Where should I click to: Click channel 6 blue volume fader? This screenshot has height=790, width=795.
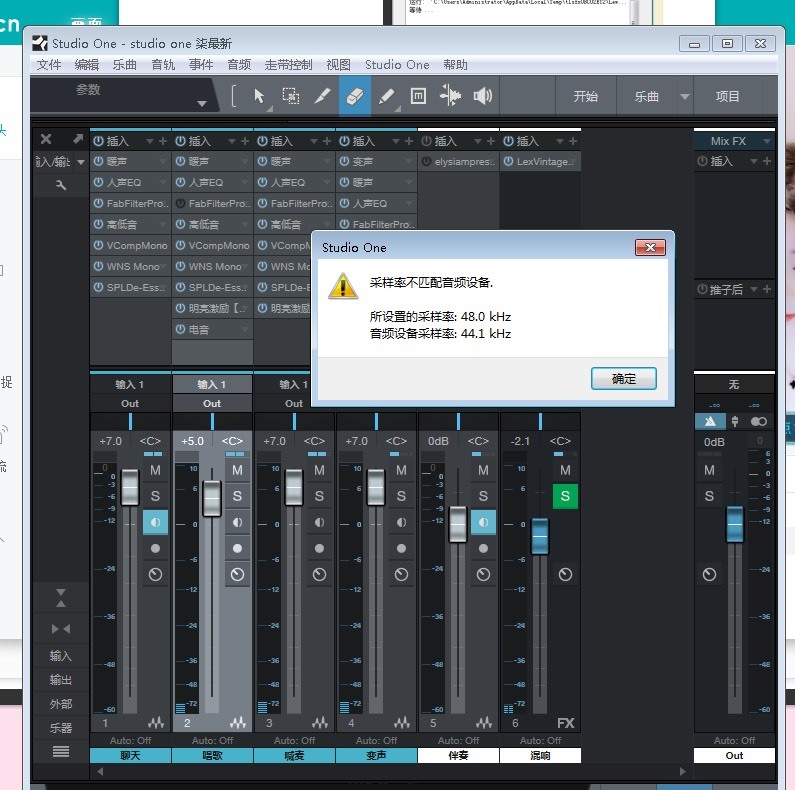click(540, 536)
